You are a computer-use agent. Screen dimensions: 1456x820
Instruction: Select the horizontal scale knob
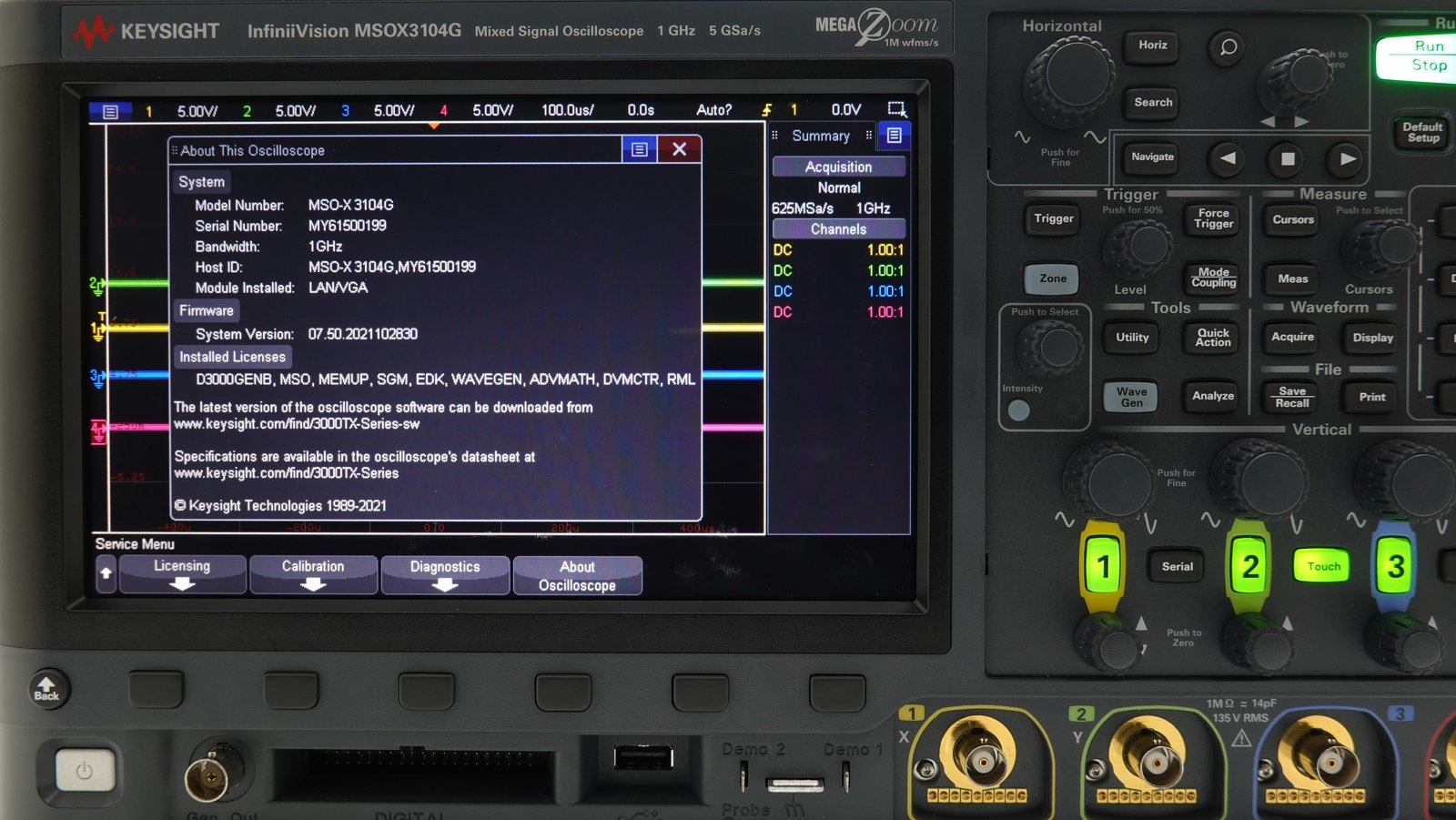pyautogui.click(x=1069, y=80)
